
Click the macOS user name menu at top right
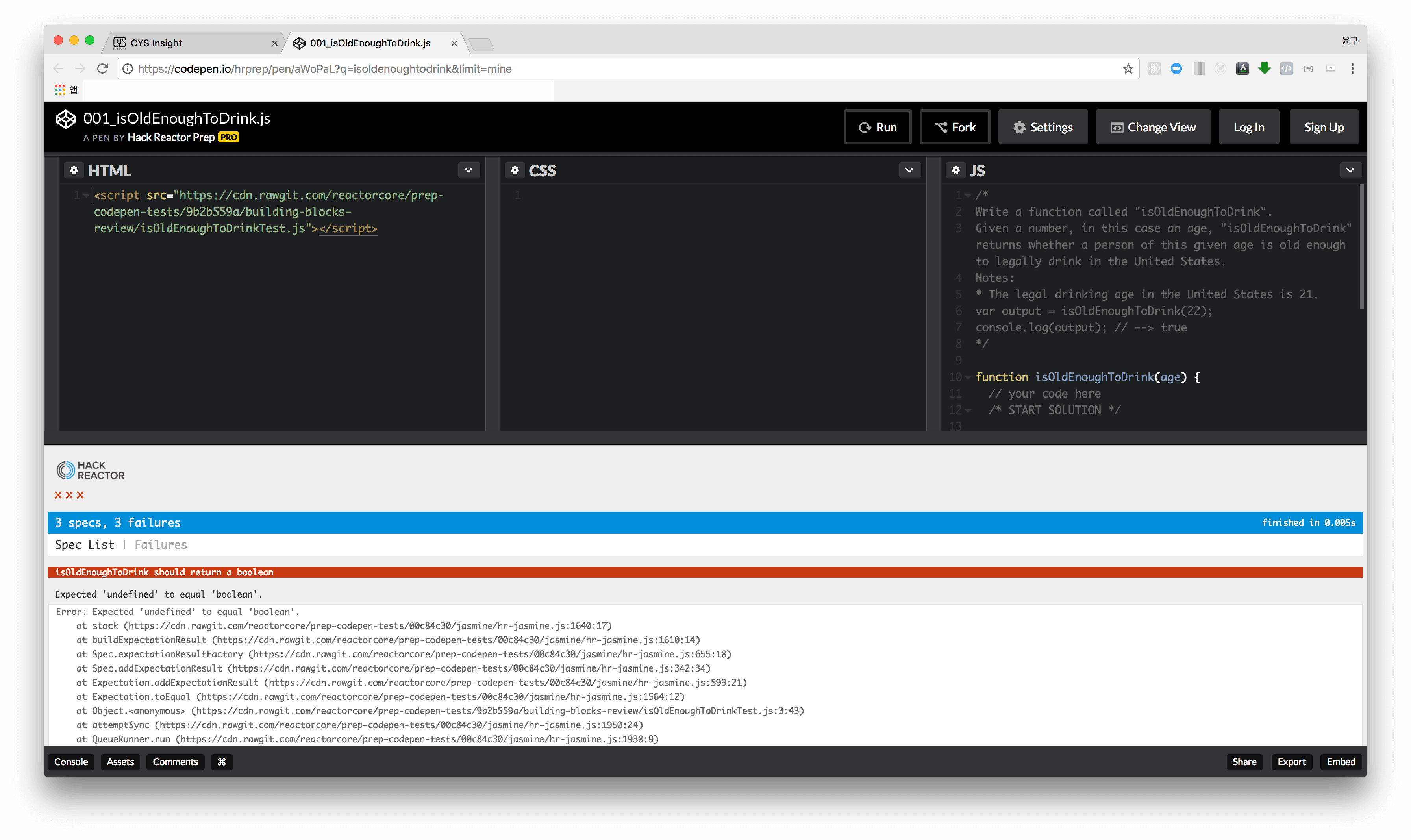click(x=1350, y=40)
